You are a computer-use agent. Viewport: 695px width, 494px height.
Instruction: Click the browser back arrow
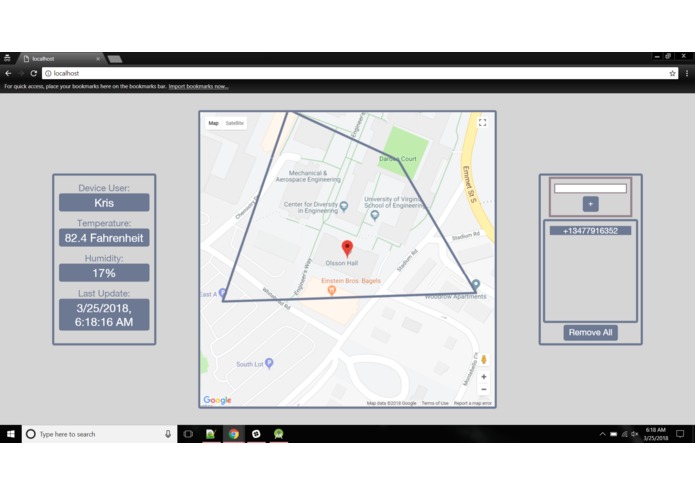click(x=8, y=73)
